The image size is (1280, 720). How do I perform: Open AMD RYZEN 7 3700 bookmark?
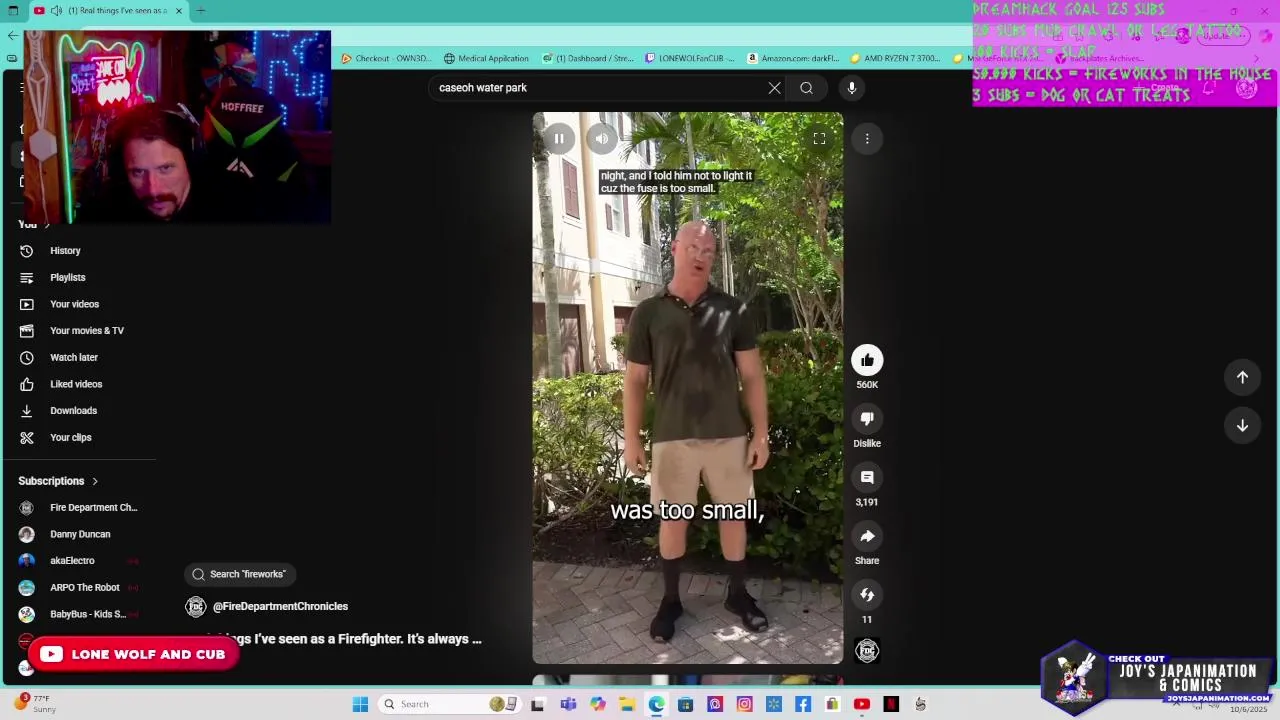point(895,58)
